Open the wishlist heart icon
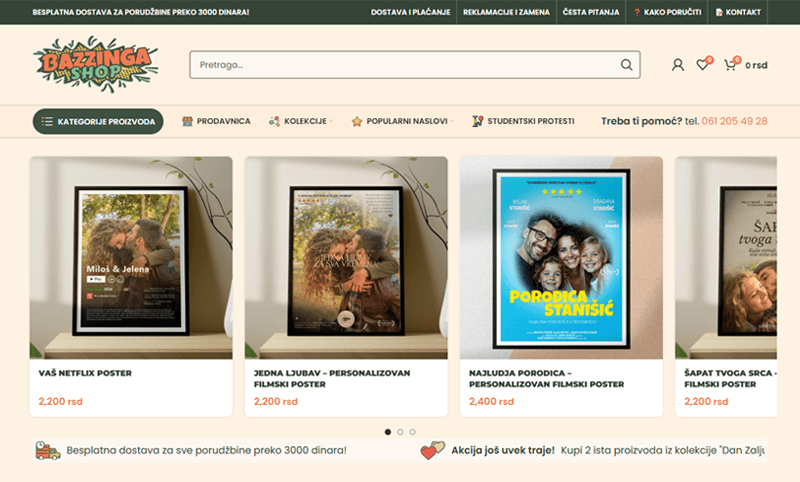This screenshot has height=482, width=800. 703,65
